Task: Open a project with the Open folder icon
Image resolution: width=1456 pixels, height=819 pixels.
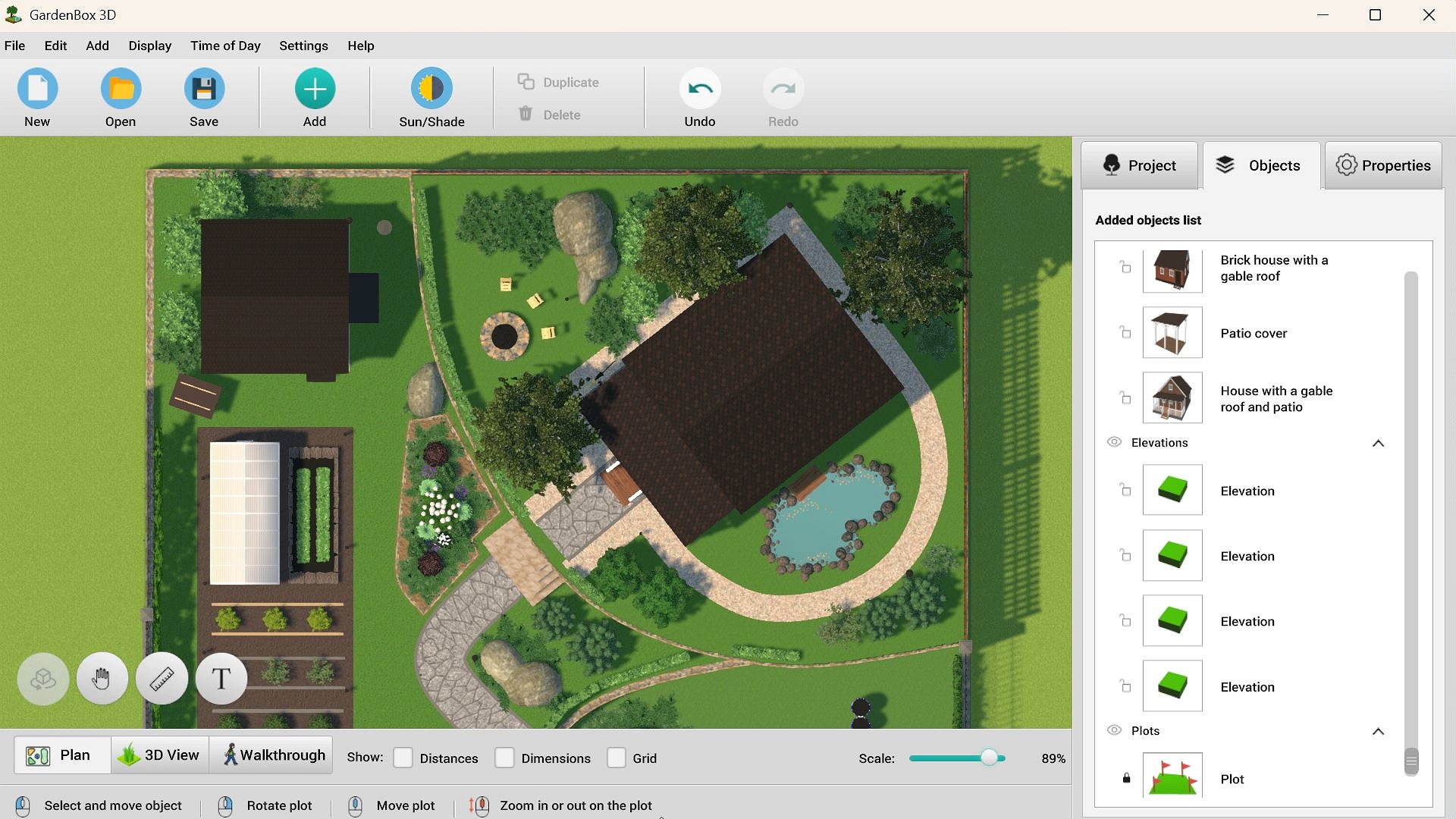Action: coord(121,89)
